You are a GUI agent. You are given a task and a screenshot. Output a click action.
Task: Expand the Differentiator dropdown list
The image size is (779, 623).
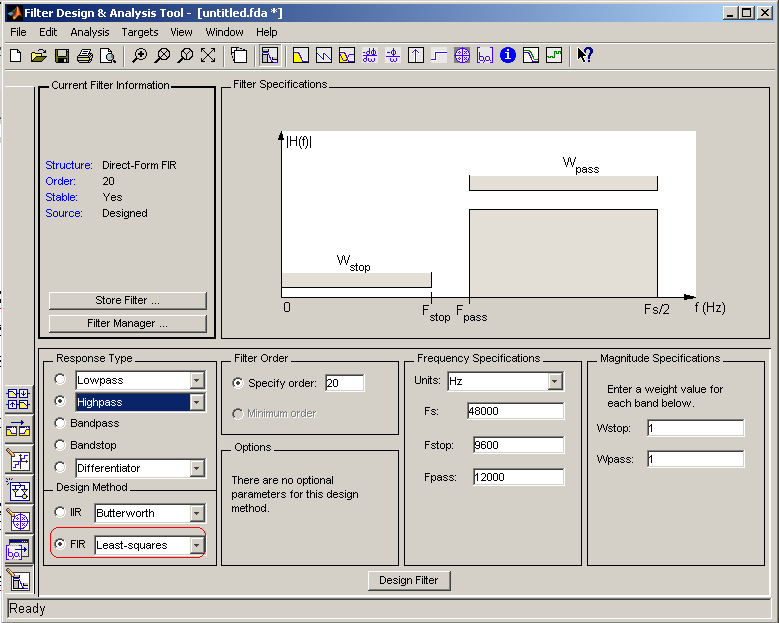click(197, 468)
